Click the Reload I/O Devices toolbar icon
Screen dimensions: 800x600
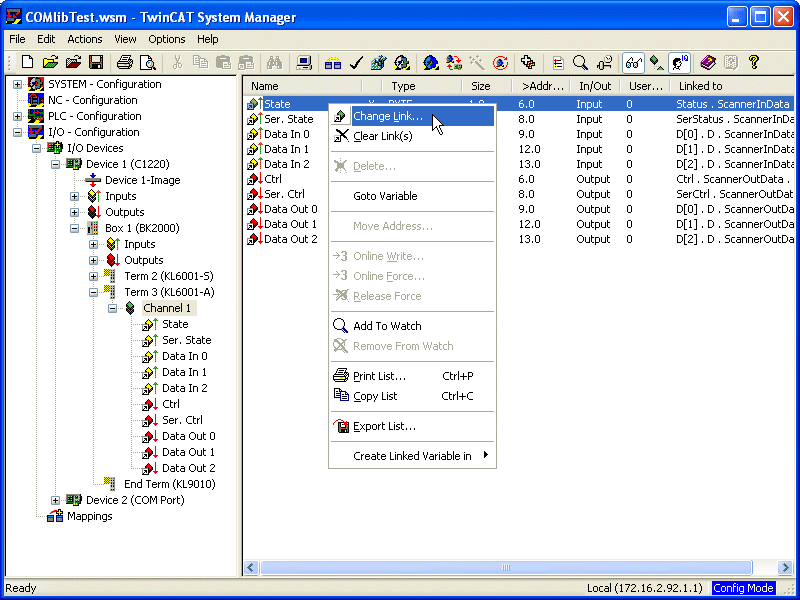(x=454, y=63)
